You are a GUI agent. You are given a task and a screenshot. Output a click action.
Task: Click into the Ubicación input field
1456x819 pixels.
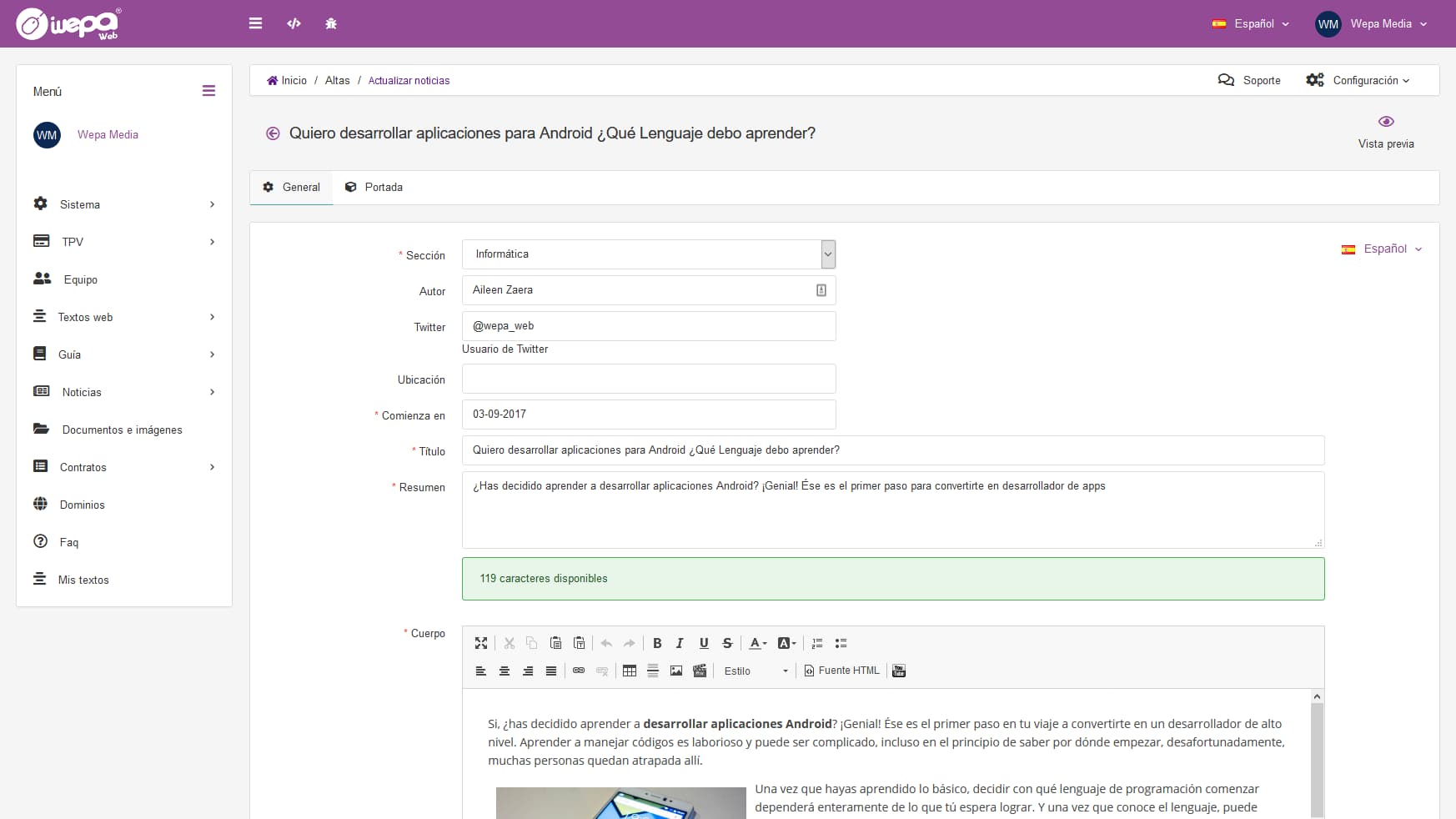[x=648, y=379]
